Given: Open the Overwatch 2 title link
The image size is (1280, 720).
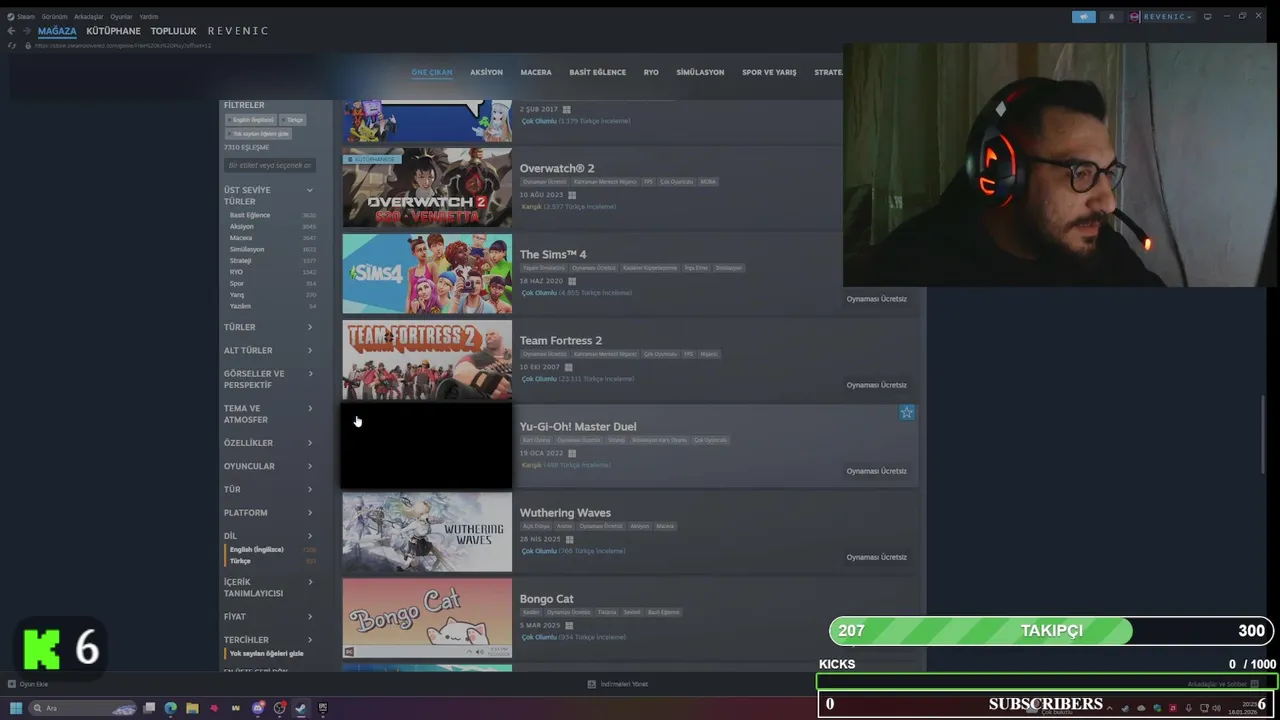Looking at the screenshot, I should click(557, 168).
